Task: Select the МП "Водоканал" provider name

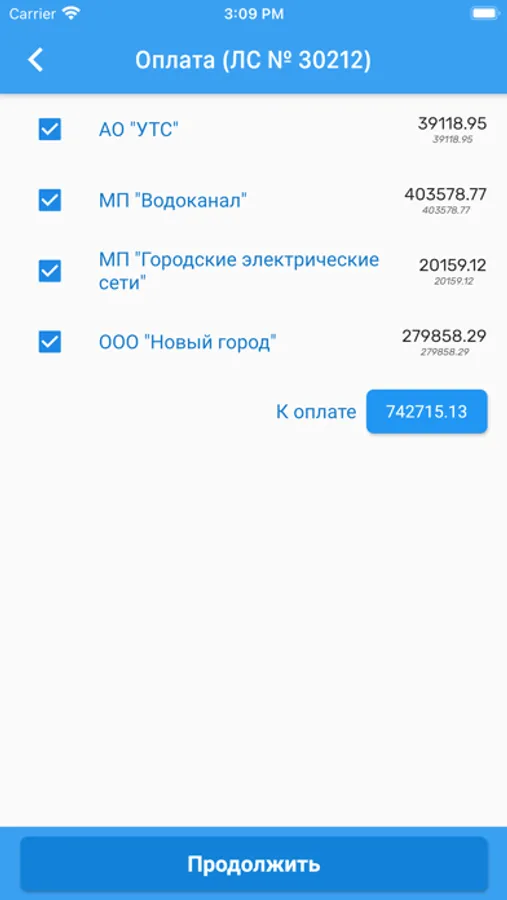Action: [x=173, y=201]
